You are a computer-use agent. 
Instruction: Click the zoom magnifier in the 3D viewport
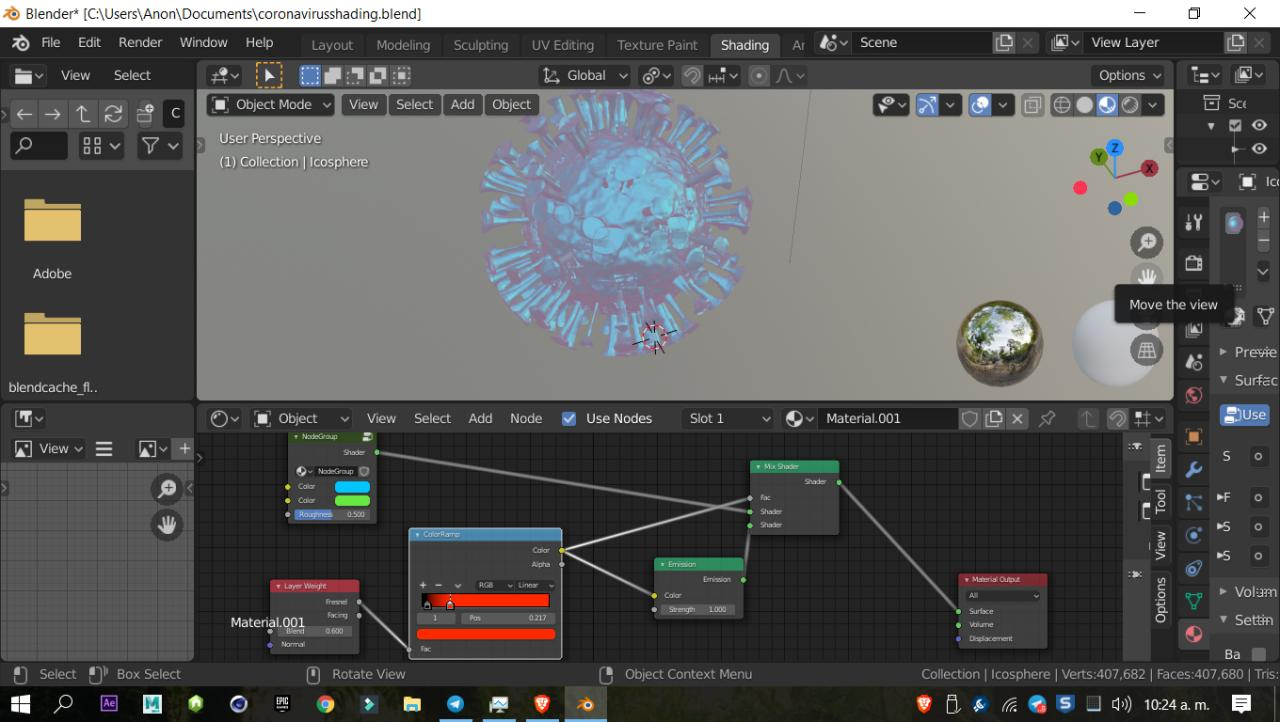(1146, 242)
